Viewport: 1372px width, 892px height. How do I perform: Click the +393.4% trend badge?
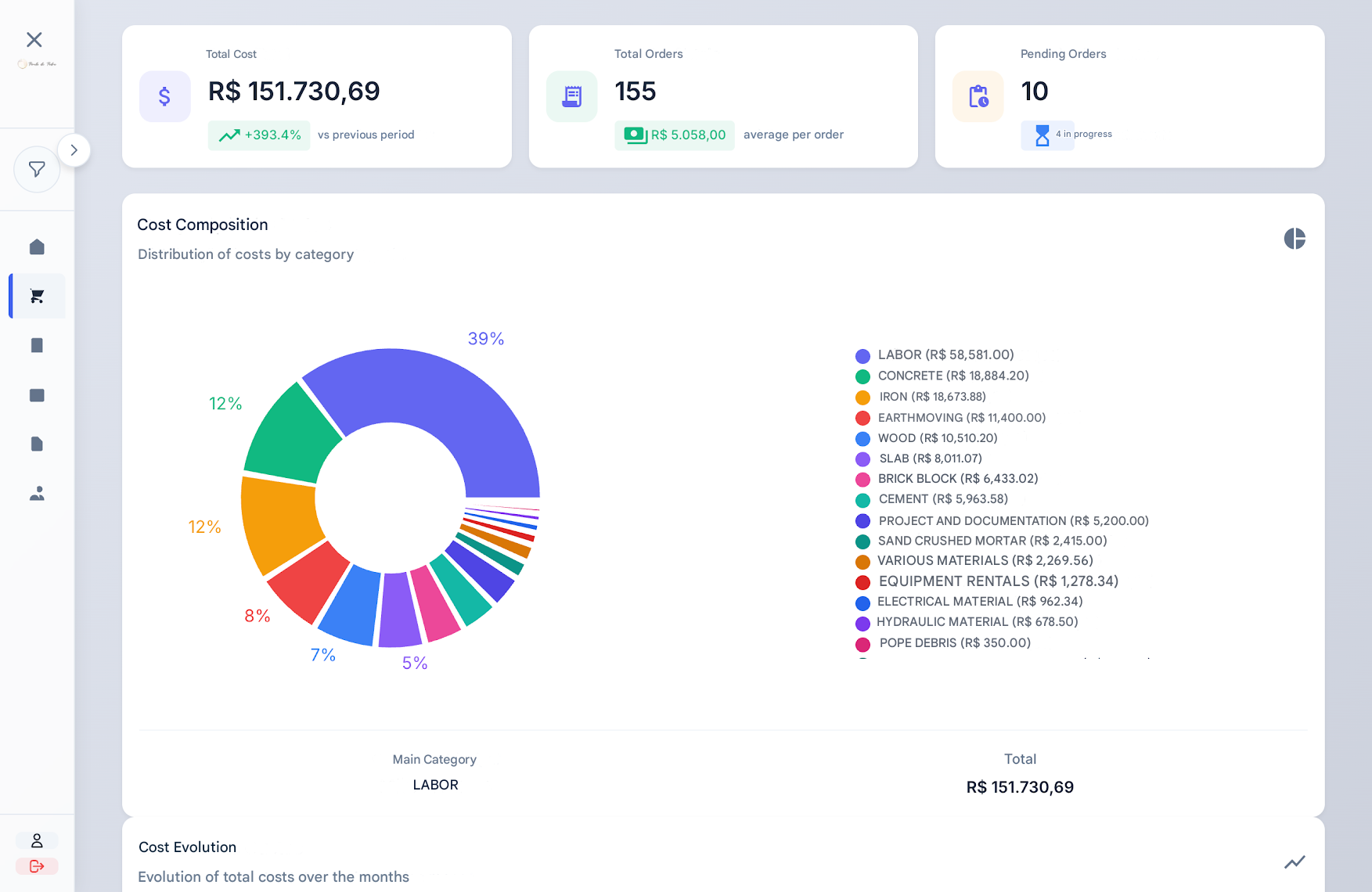click(x=260, y=135)
